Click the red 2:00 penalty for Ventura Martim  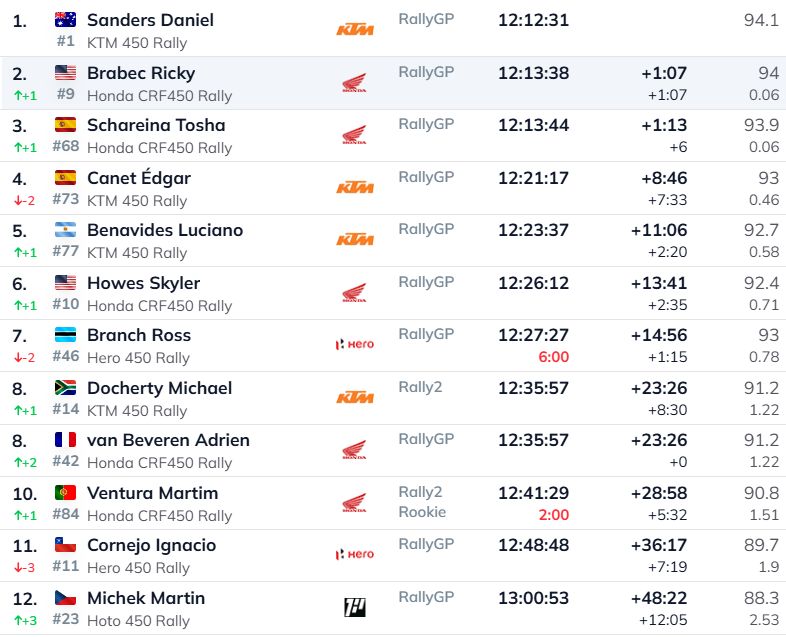tap(553, 515)
